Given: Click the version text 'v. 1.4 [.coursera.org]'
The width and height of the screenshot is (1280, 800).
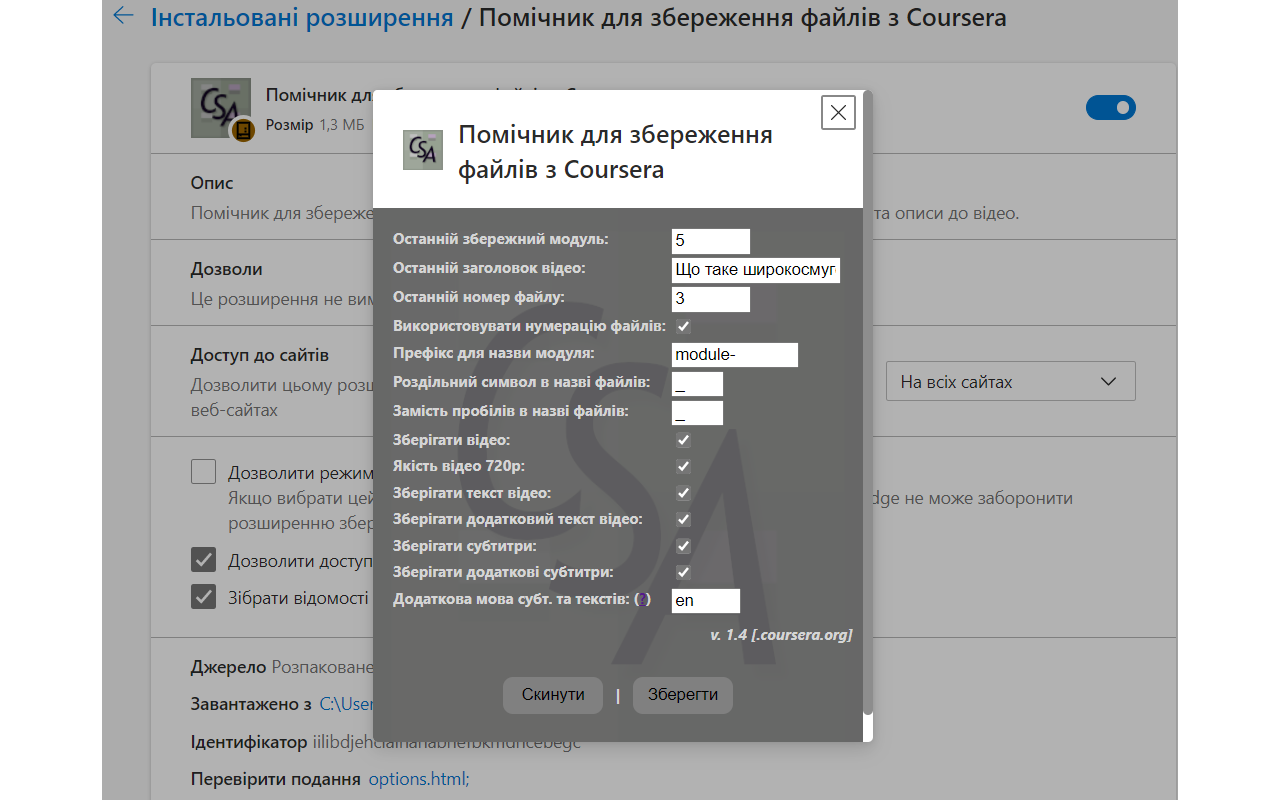Looking at the screenshot, I should (781, 635).
